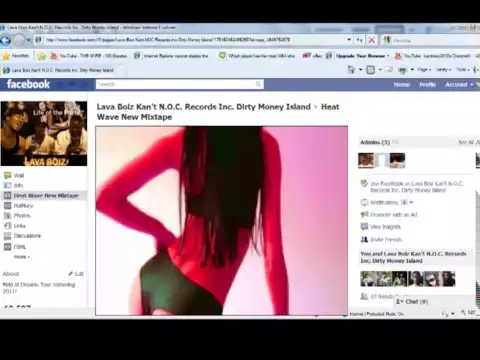Click the last admin profile thumbnail
The height and width of the screenshot is (360, 480).
pyautogui.click(x=397, y=160)
